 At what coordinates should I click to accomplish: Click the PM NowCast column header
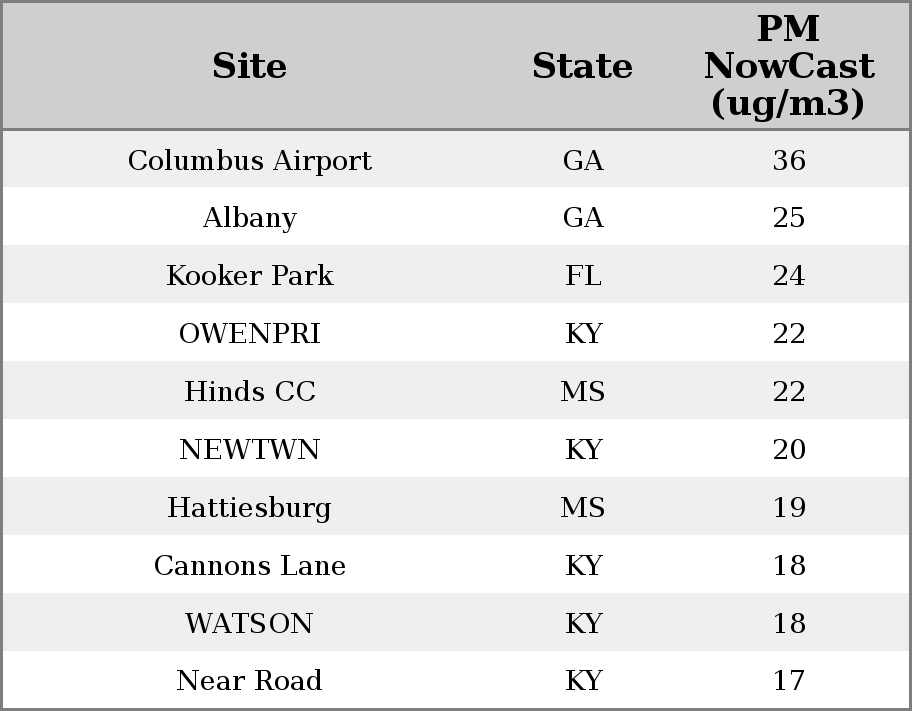pyautogui.click(x=788, y=66)
